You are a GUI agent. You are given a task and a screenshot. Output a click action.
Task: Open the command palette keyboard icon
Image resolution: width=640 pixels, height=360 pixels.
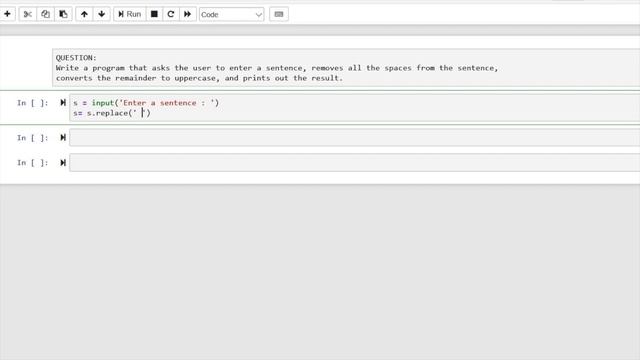pyautogui.click(x=279, y=14)
